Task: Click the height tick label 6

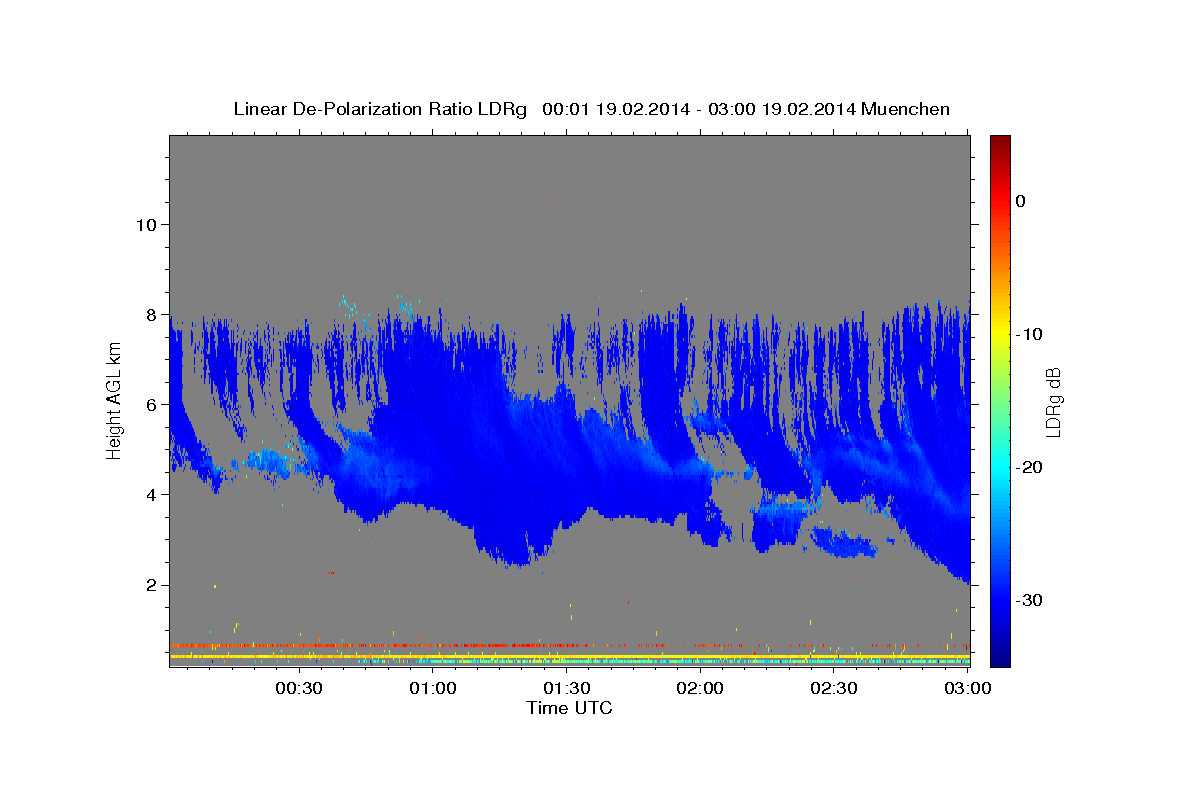Action: [150, 404]
